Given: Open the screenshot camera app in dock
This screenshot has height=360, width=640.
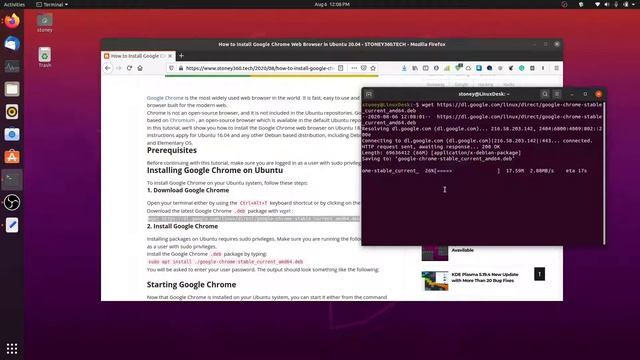Looking at the screenshot, I should click(x=12, y=134).
